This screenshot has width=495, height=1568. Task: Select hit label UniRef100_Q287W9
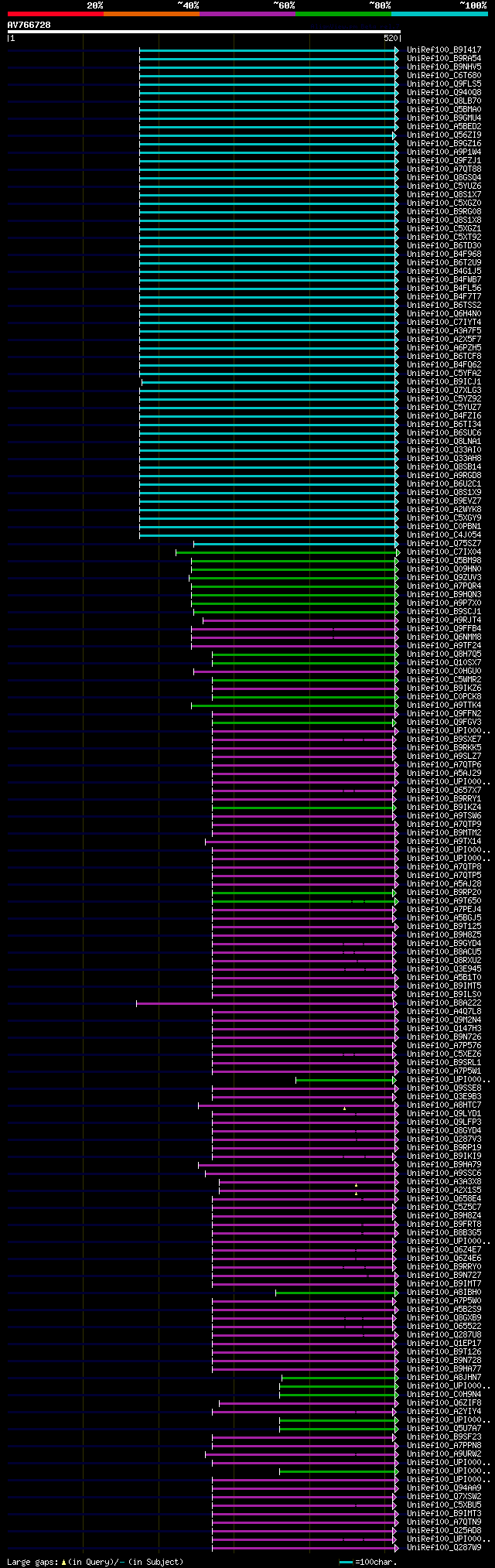(x=444, y=1547)
